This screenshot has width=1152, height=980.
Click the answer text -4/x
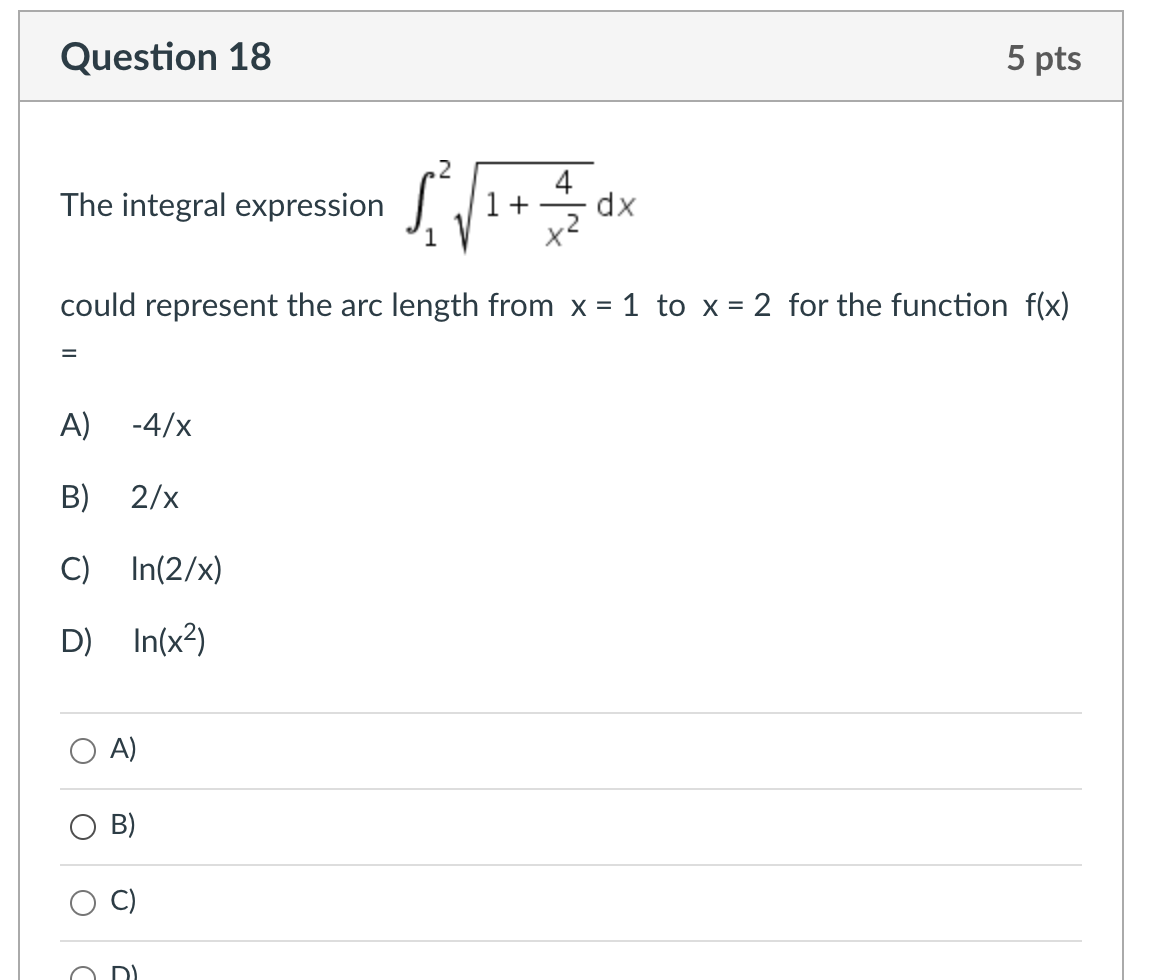[161, 427]
